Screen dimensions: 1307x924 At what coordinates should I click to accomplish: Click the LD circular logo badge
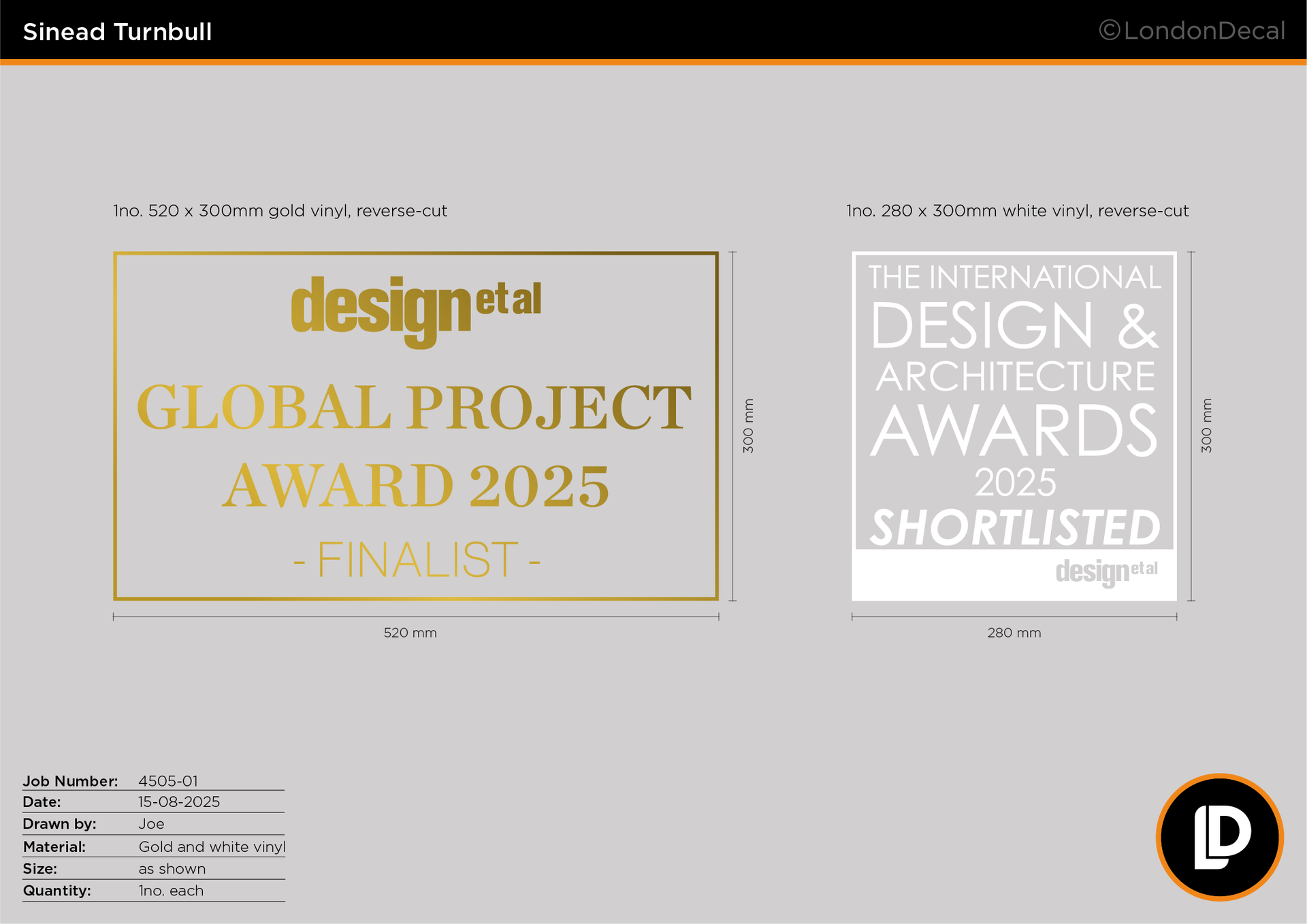pos(1219,837)
